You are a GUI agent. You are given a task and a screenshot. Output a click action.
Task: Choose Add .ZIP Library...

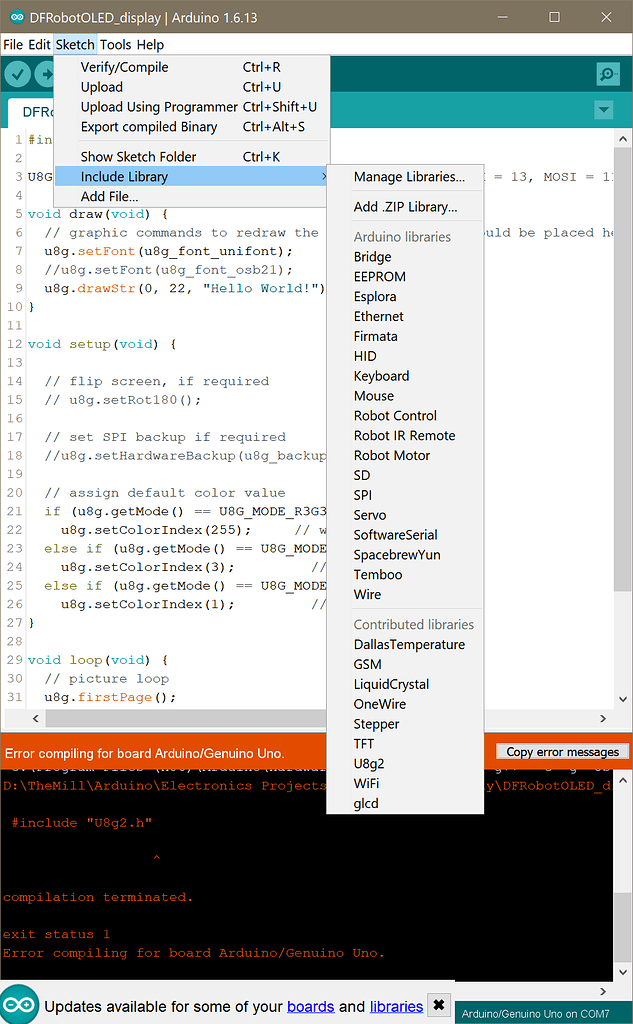pos(405,207)
